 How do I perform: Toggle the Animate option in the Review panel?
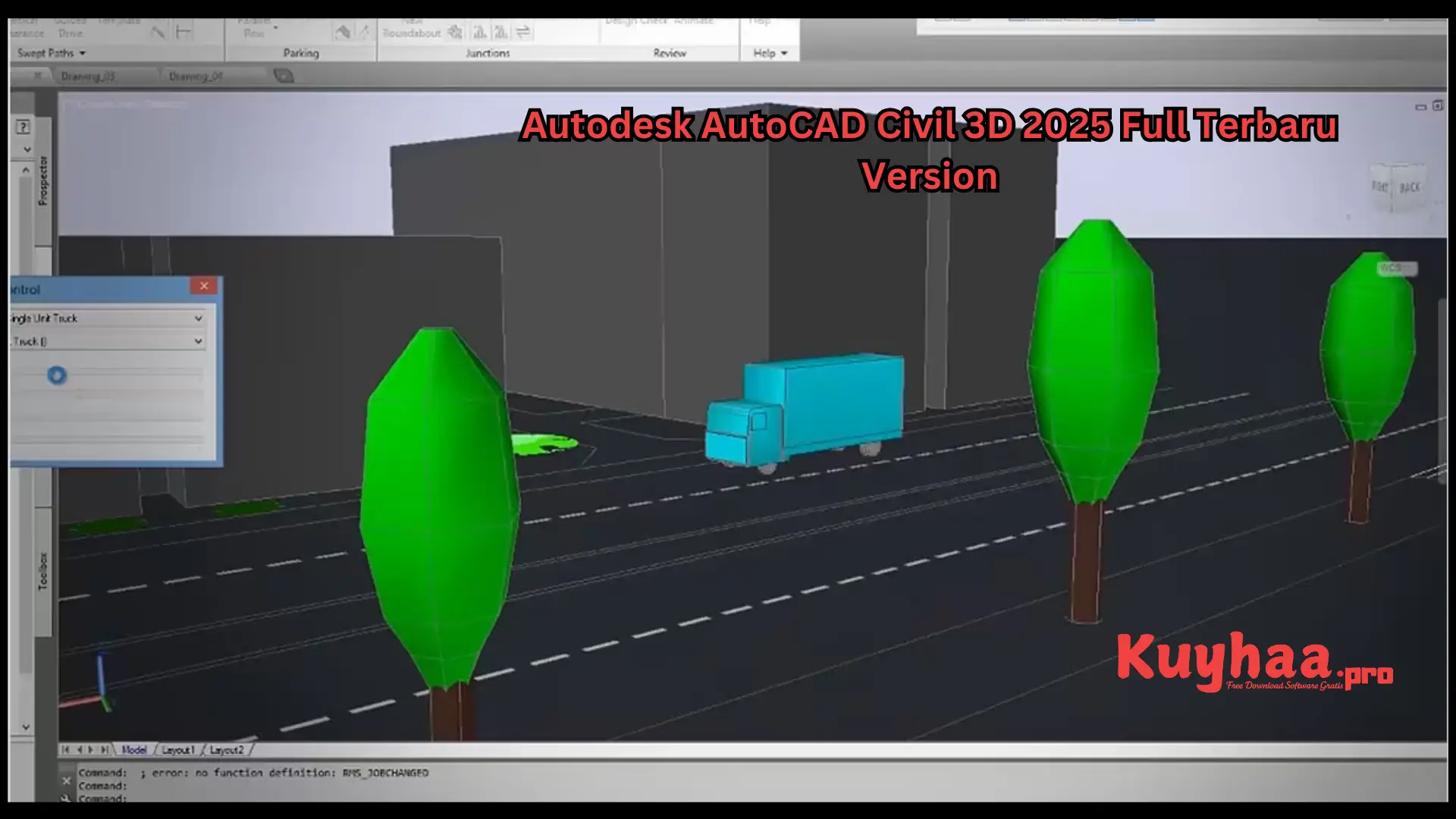pos(693,20)
